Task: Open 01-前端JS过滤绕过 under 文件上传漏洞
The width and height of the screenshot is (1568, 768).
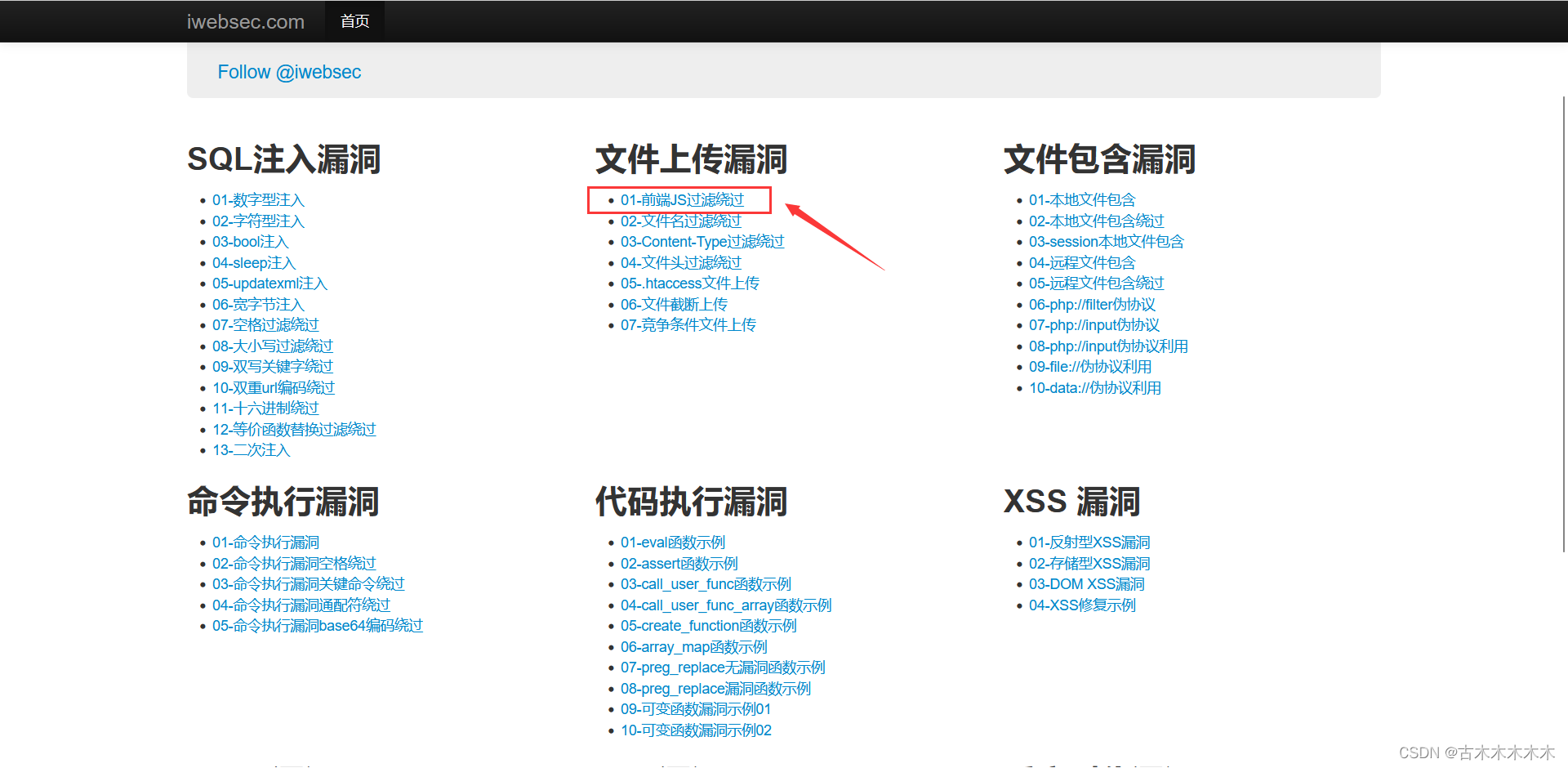Action: coord(682,200)
